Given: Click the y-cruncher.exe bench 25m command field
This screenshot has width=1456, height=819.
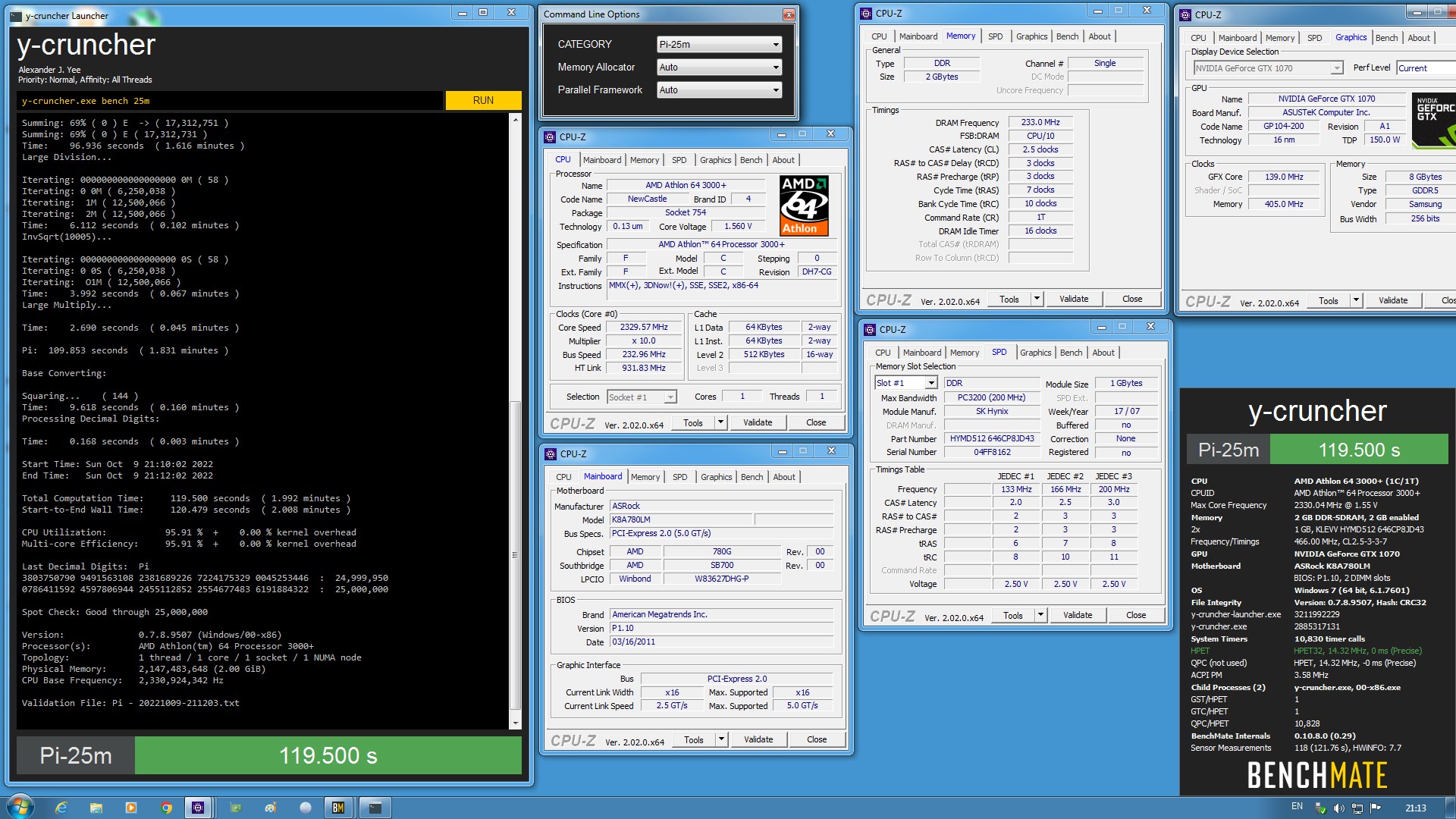Looking at the screenshot, I should [230, 101].
